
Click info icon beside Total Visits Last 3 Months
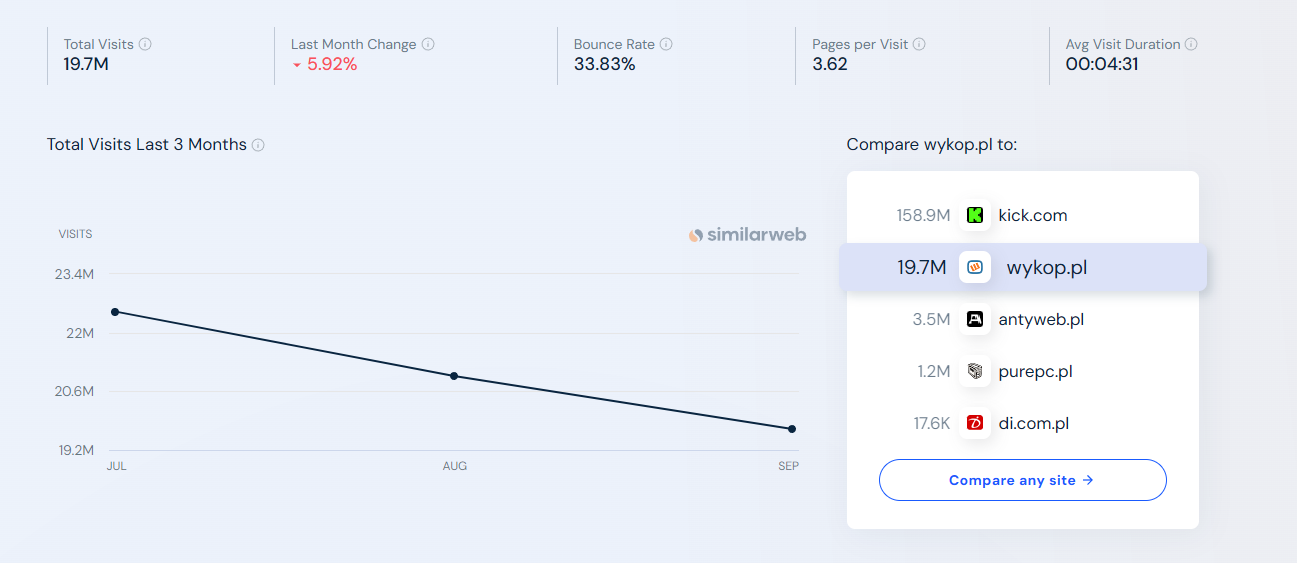[x=258, y=145]
